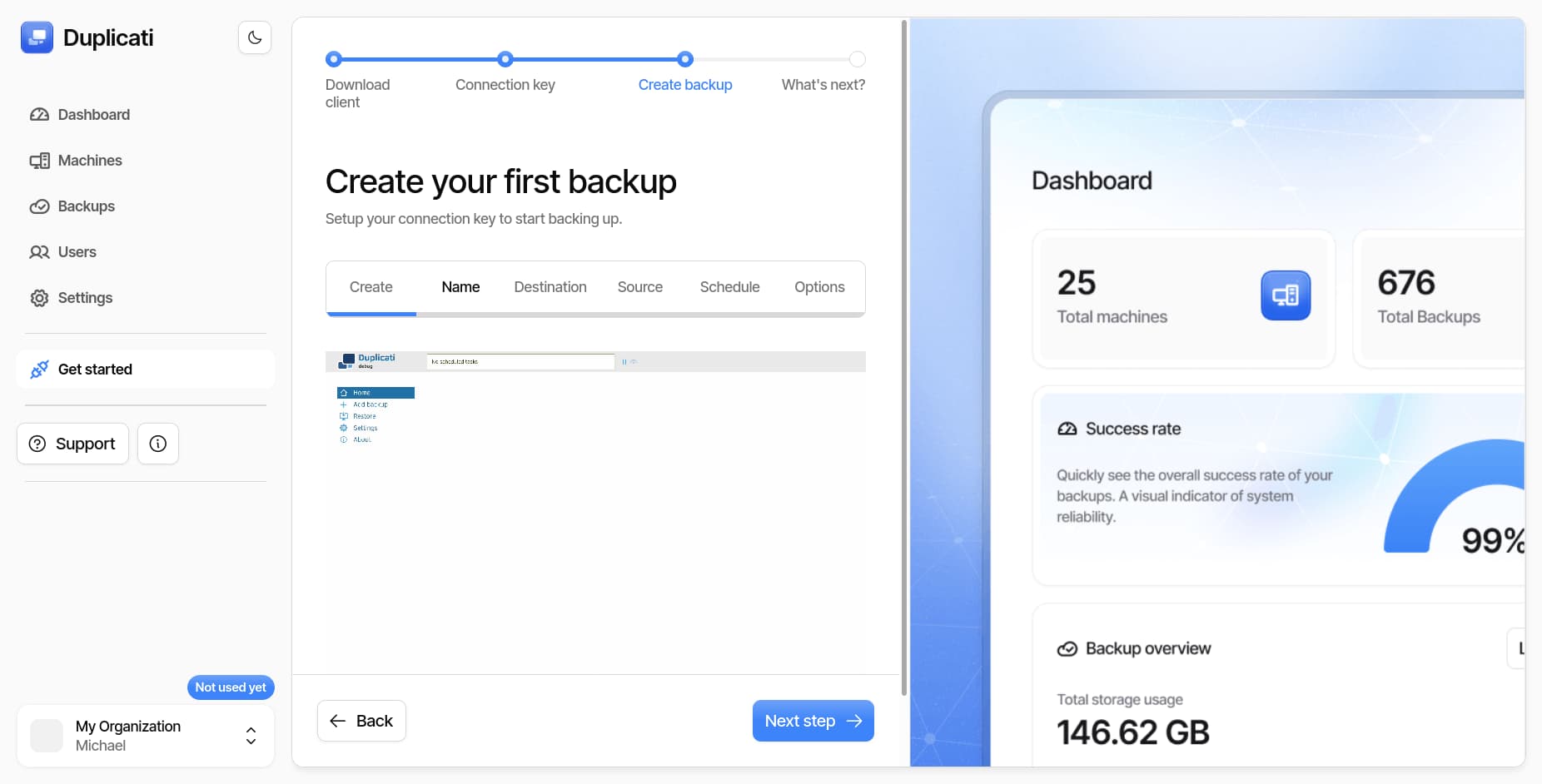Click the Duplicati logo icon
This screenshot has width=1542, height=784.
(x=37, y=37)
